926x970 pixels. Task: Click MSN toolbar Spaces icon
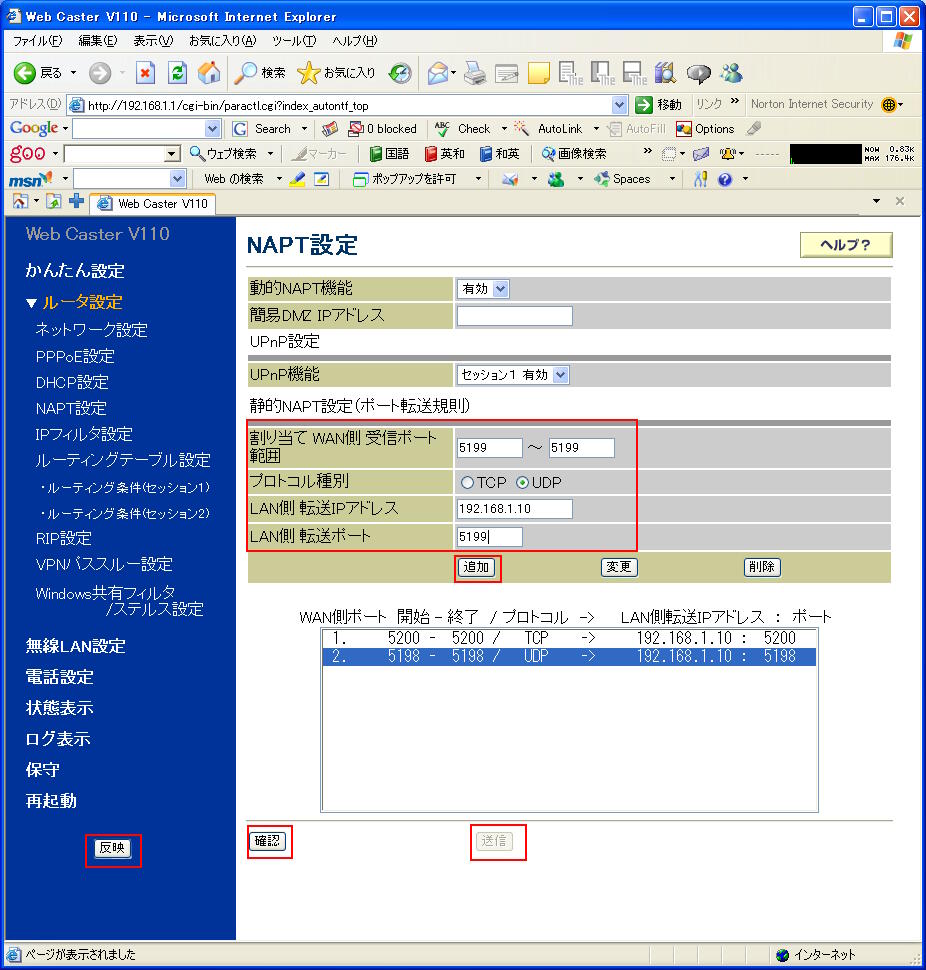[601, 179]
